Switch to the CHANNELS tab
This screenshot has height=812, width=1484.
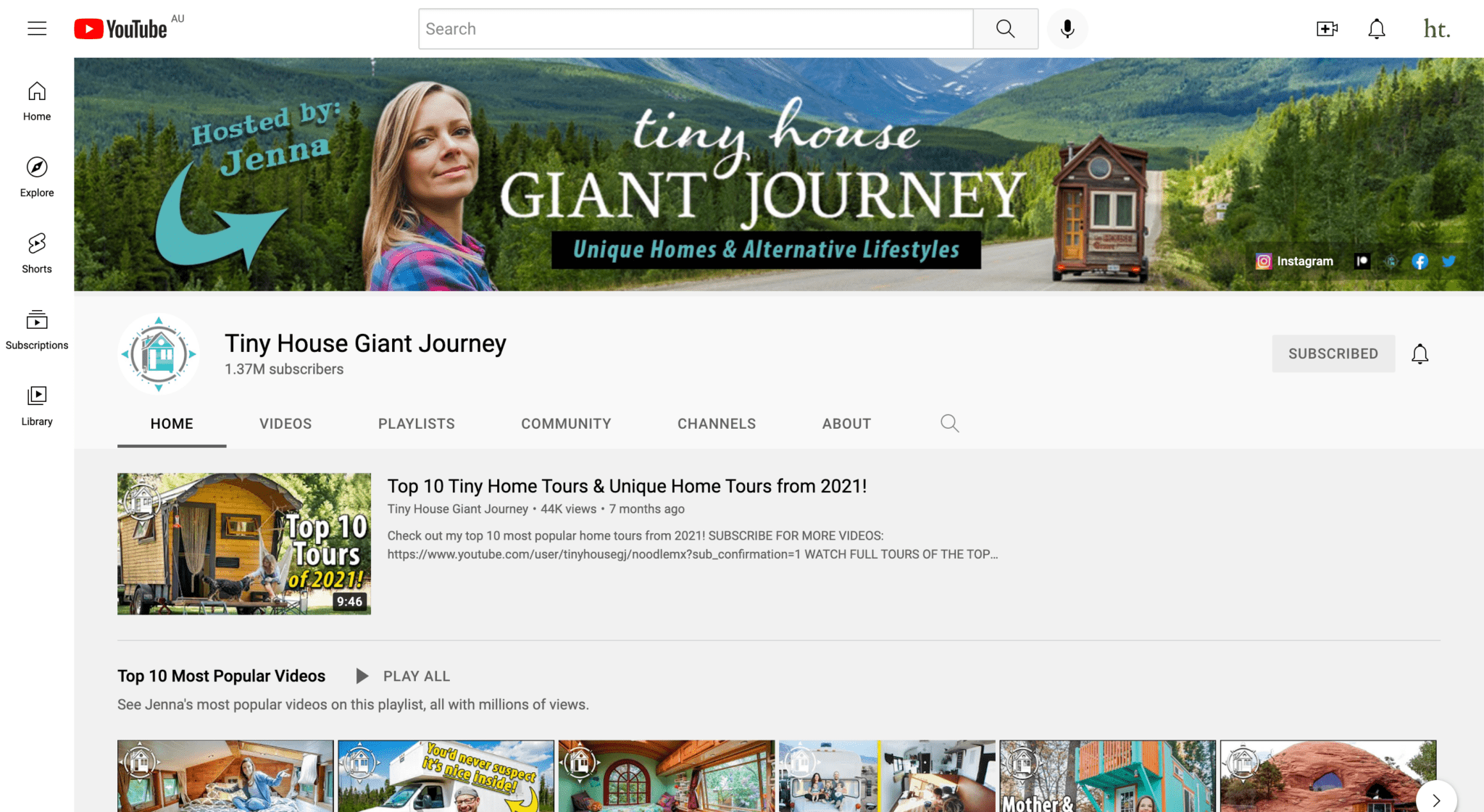[717, 424]
